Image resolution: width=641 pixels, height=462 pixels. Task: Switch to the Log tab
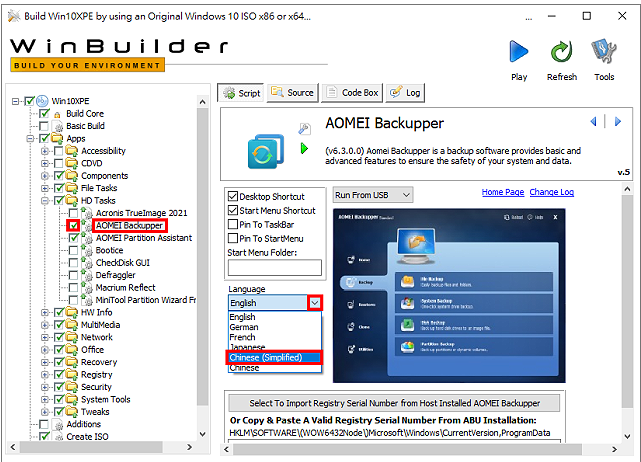click(405, 93)
